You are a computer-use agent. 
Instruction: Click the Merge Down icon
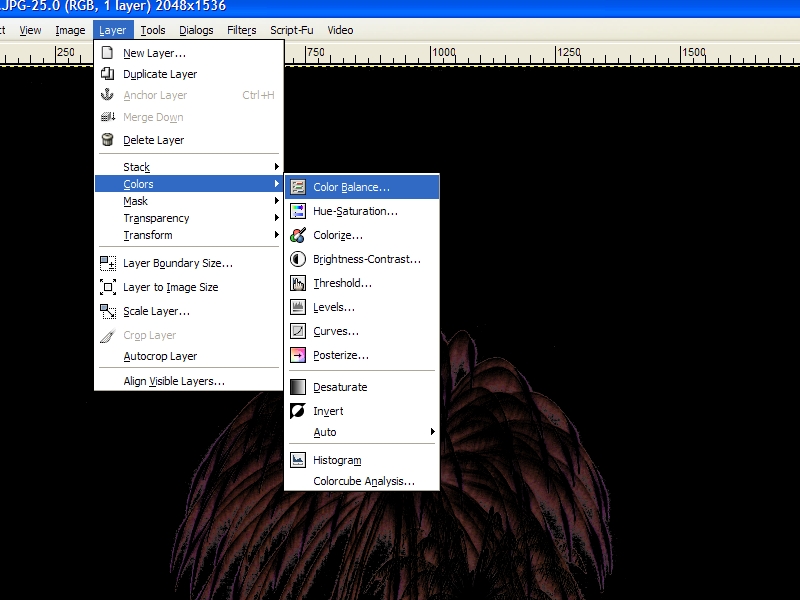[x=108, y=117]
